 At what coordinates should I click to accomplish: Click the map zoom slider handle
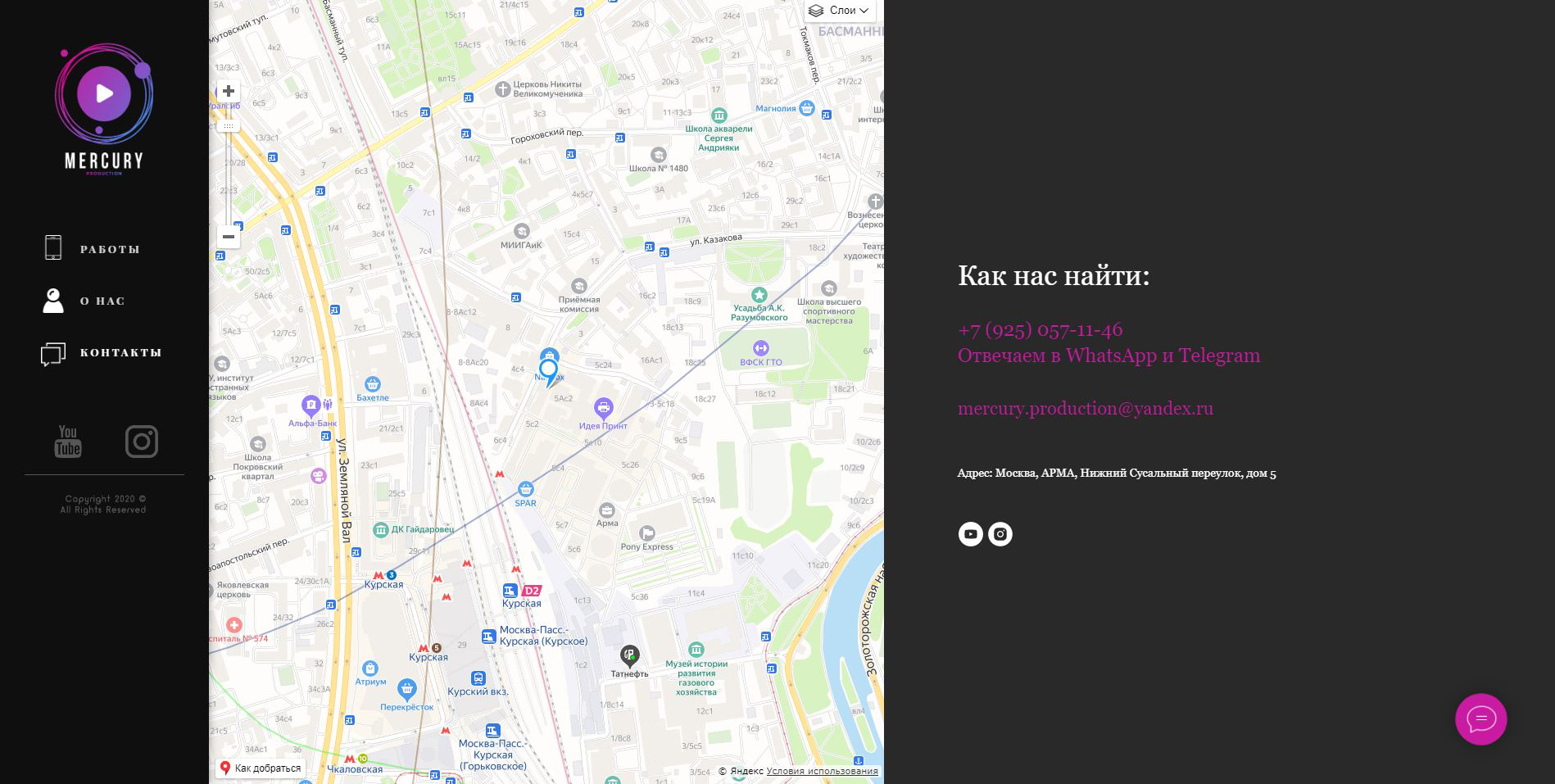click(x=229, y=126)
